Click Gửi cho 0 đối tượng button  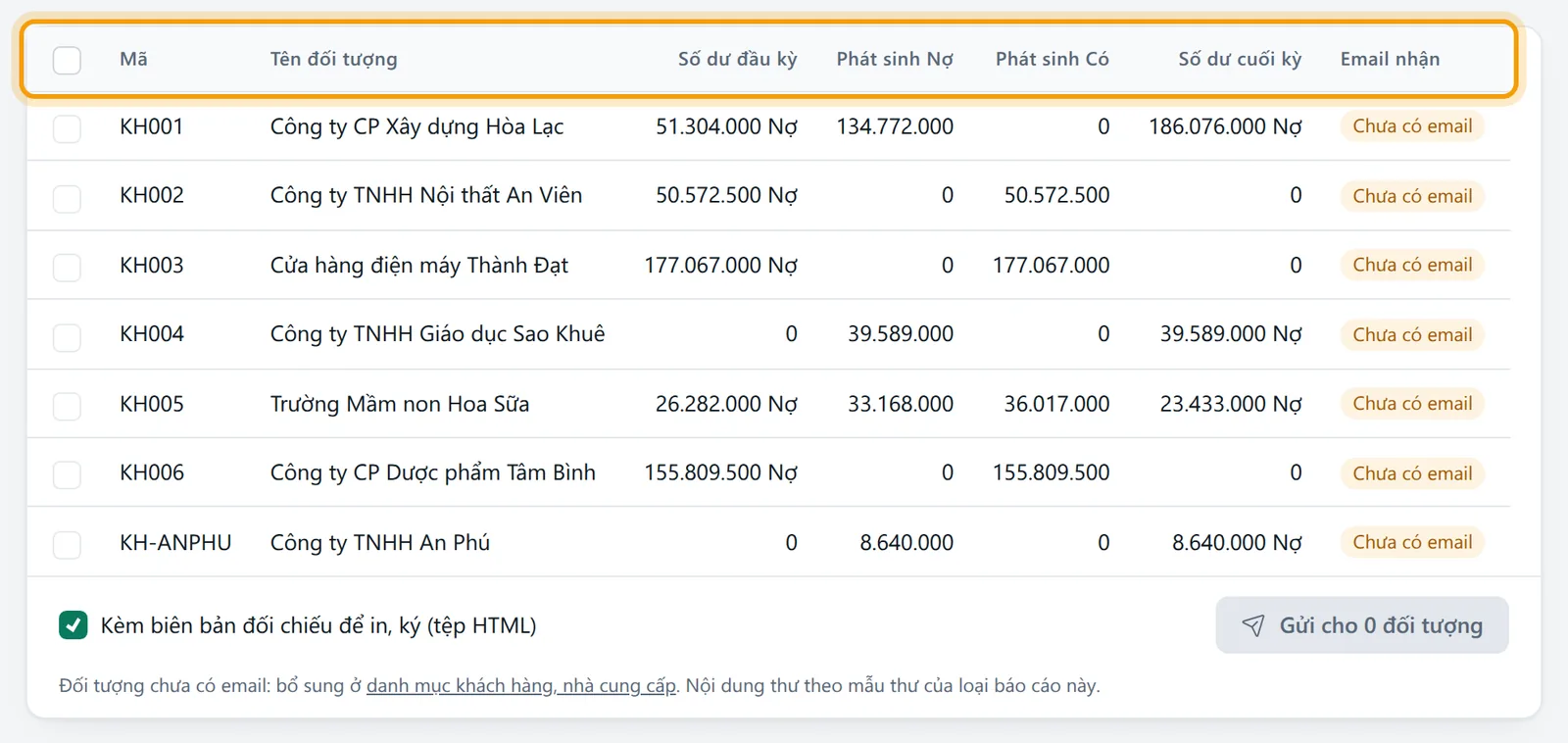[x=1362, y=625]
